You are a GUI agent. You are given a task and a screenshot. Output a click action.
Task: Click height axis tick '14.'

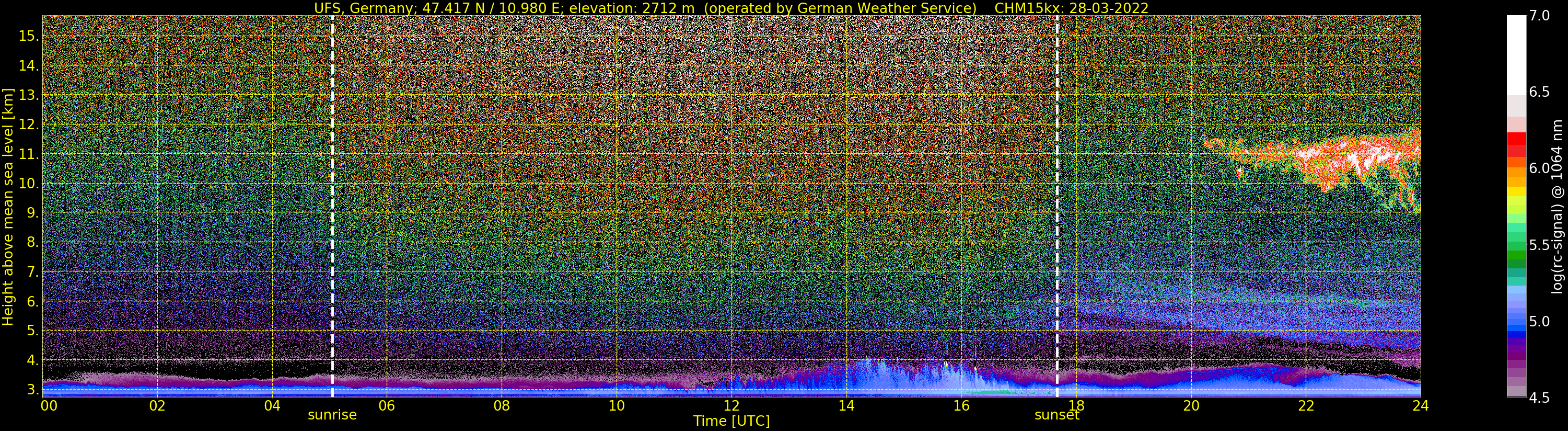(x=28, y=66)
